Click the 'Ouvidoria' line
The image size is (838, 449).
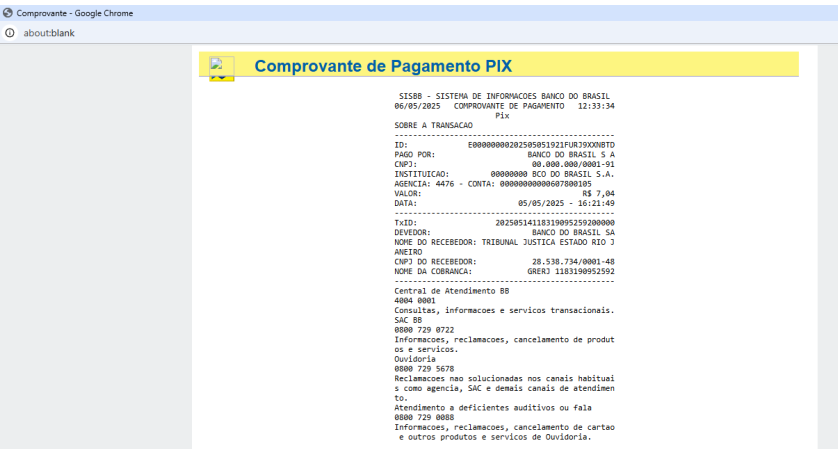tap(415, 359)
